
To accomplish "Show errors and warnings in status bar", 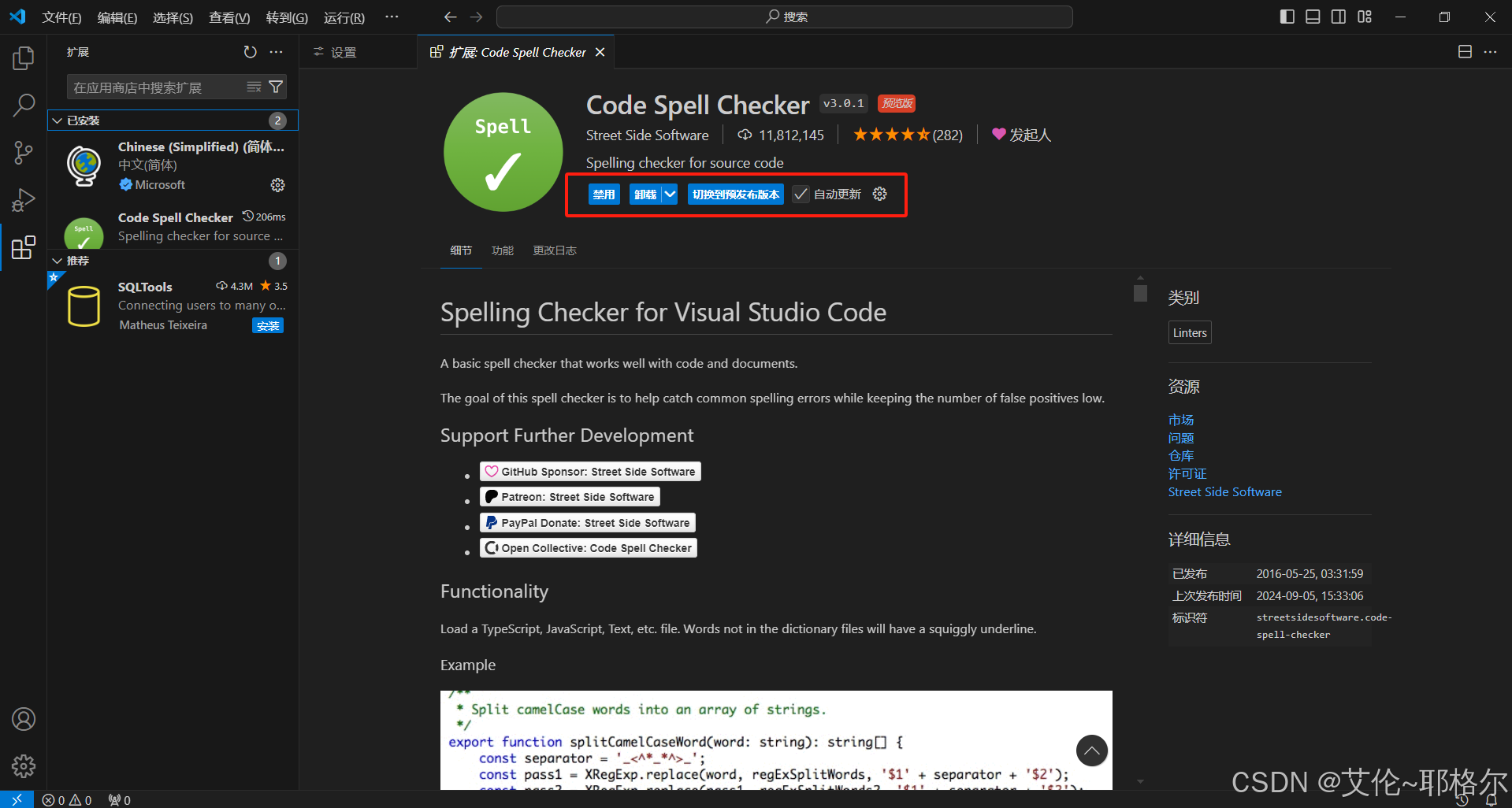I will [x=67, y=800].
